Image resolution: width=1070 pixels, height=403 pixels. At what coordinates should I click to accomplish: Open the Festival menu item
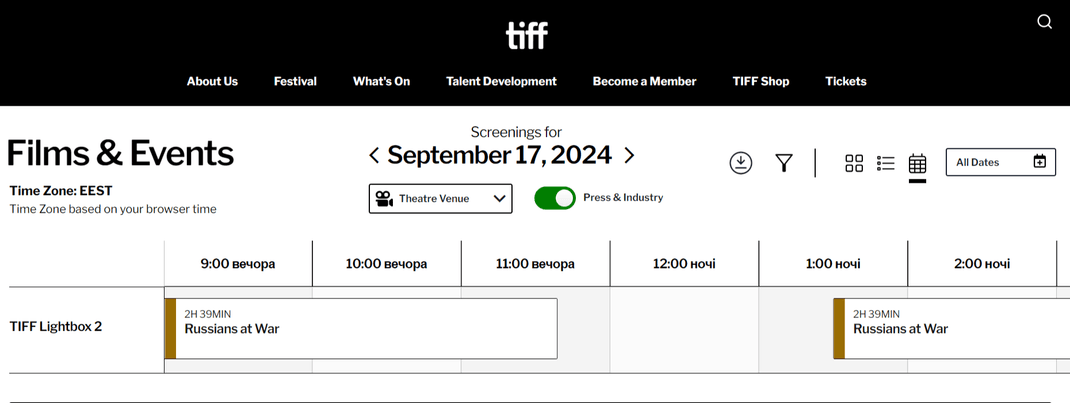(295, 81)
